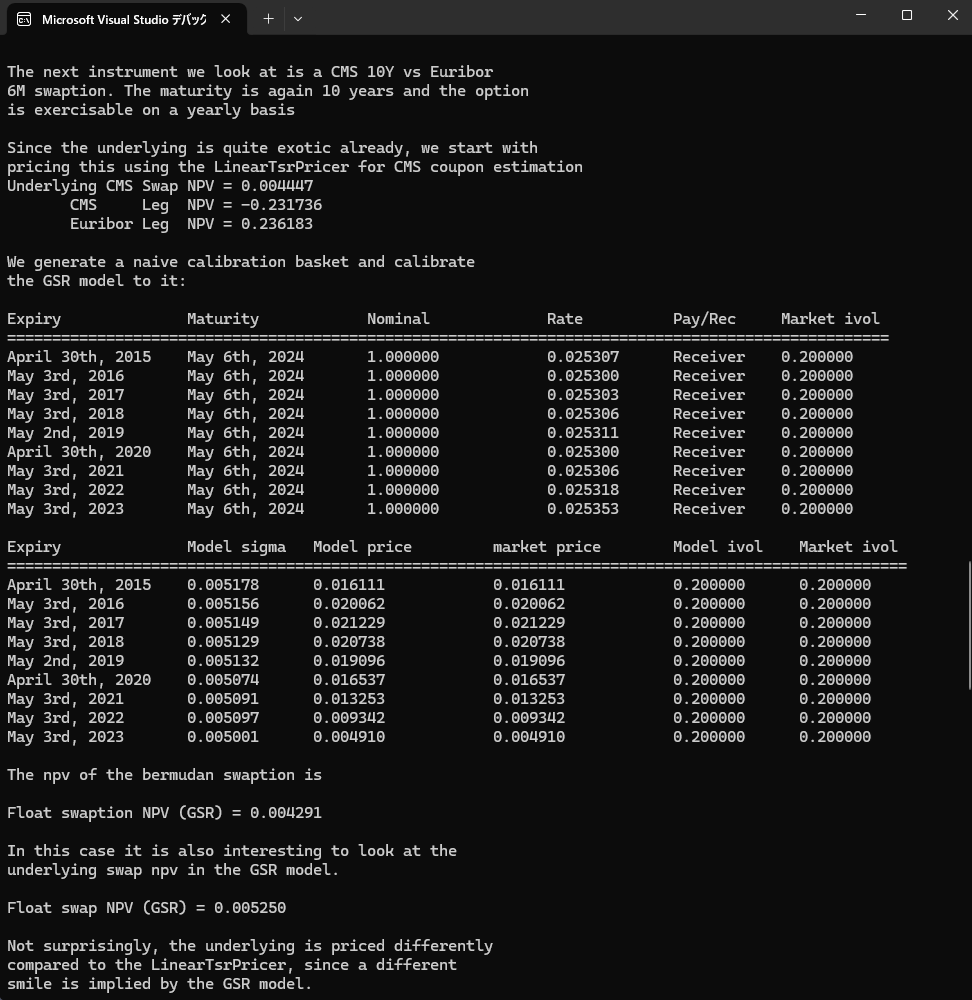Click the console icon in the tab

(24, 19)
